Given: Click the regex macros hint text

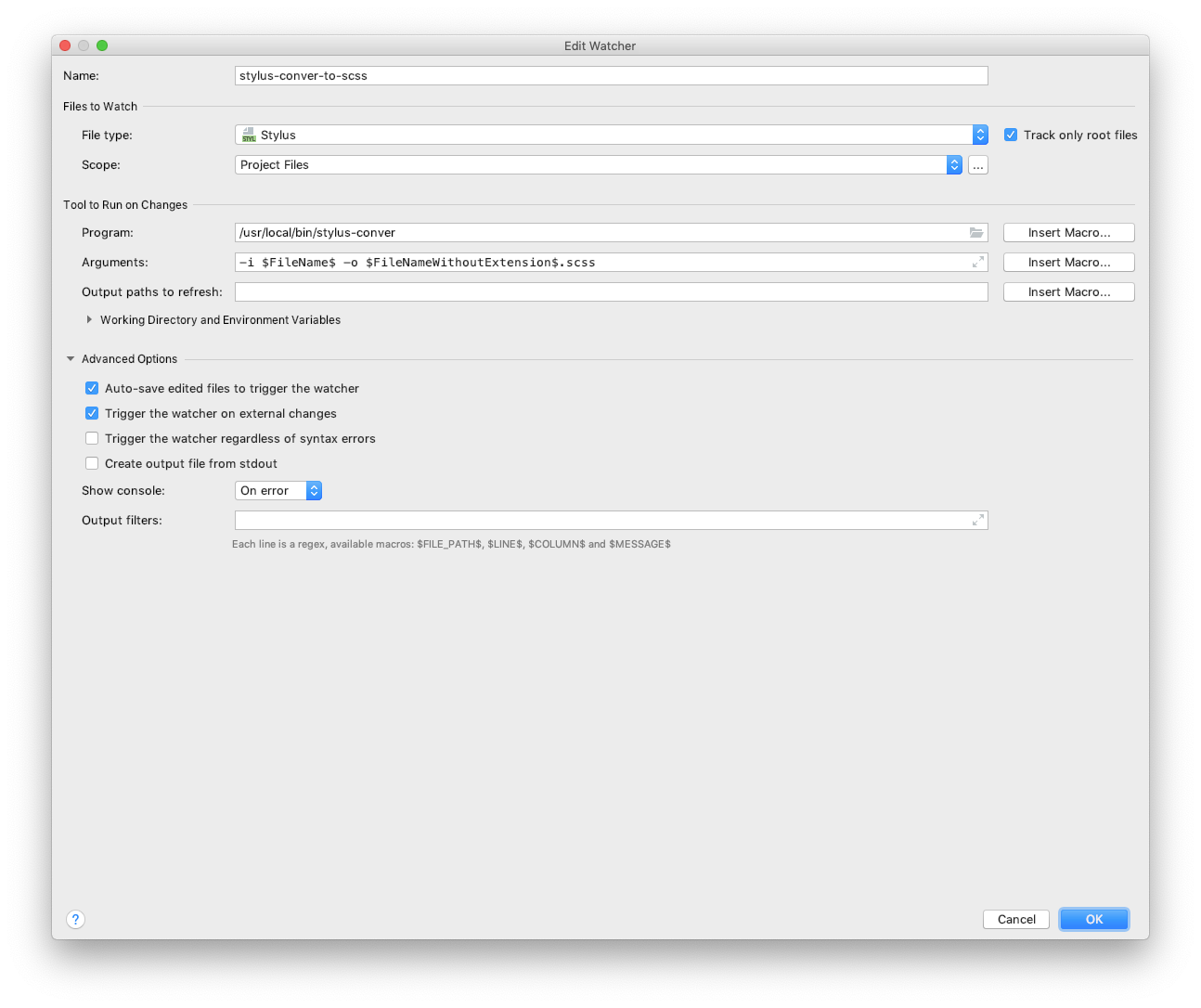Looking at the screenshot, I should tap(451, 544).
